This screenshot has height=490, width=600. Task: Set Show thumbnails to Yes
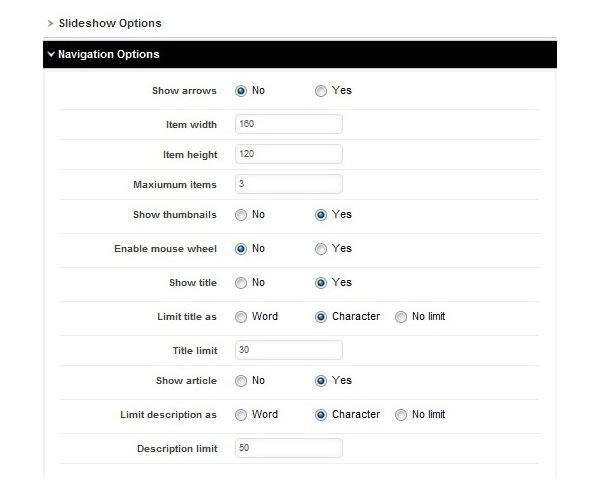pos(321,215)
